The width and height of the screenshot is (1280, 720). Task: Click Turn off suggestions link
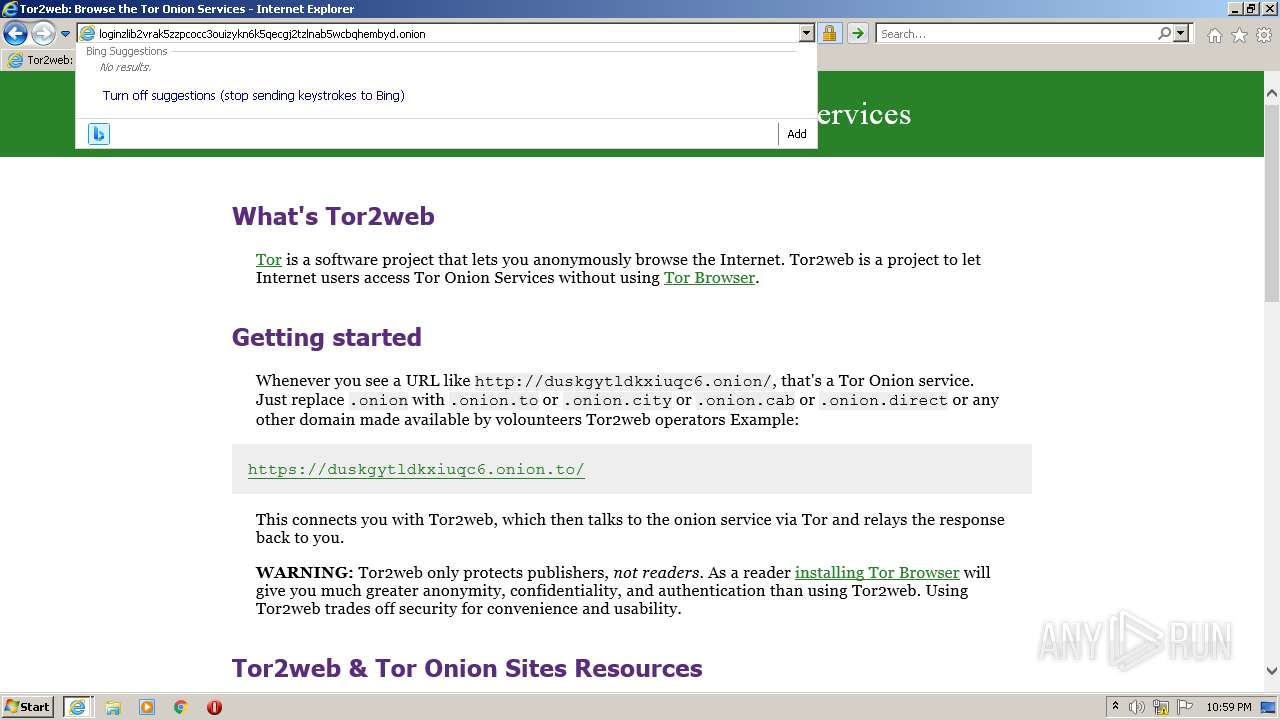[253, 96]
